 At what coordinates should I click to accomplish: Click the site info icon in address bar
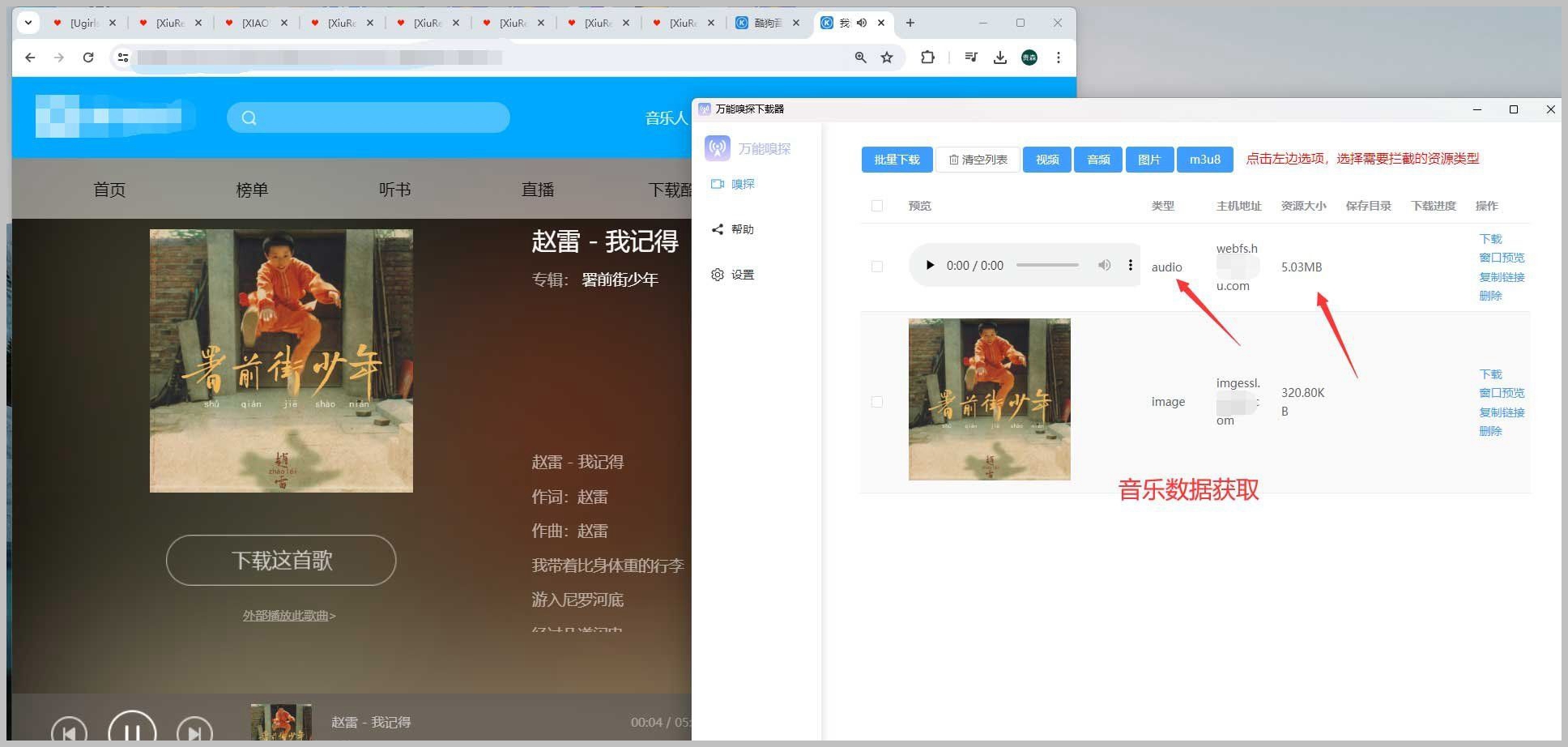123,58
